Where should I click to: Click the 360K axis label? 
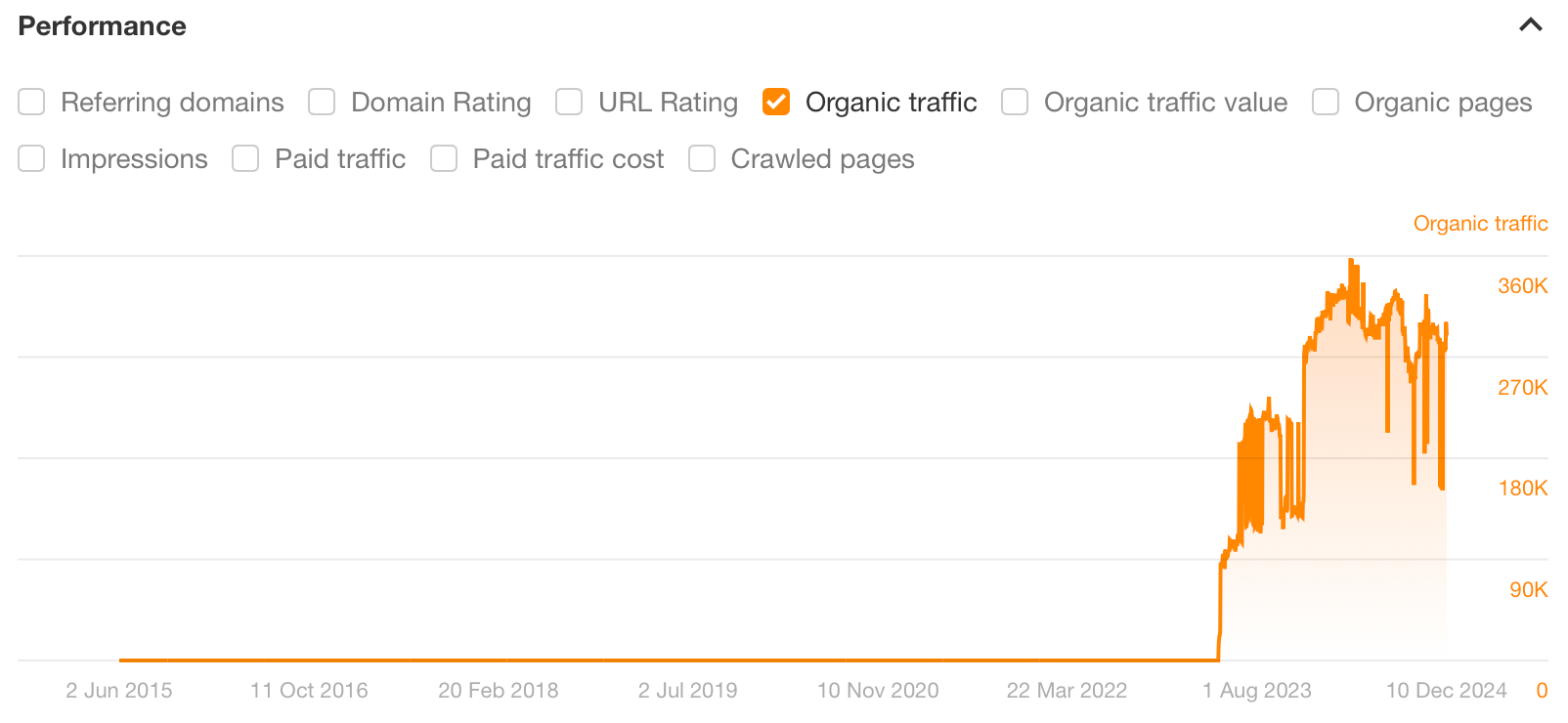(x=1522, y=286)
